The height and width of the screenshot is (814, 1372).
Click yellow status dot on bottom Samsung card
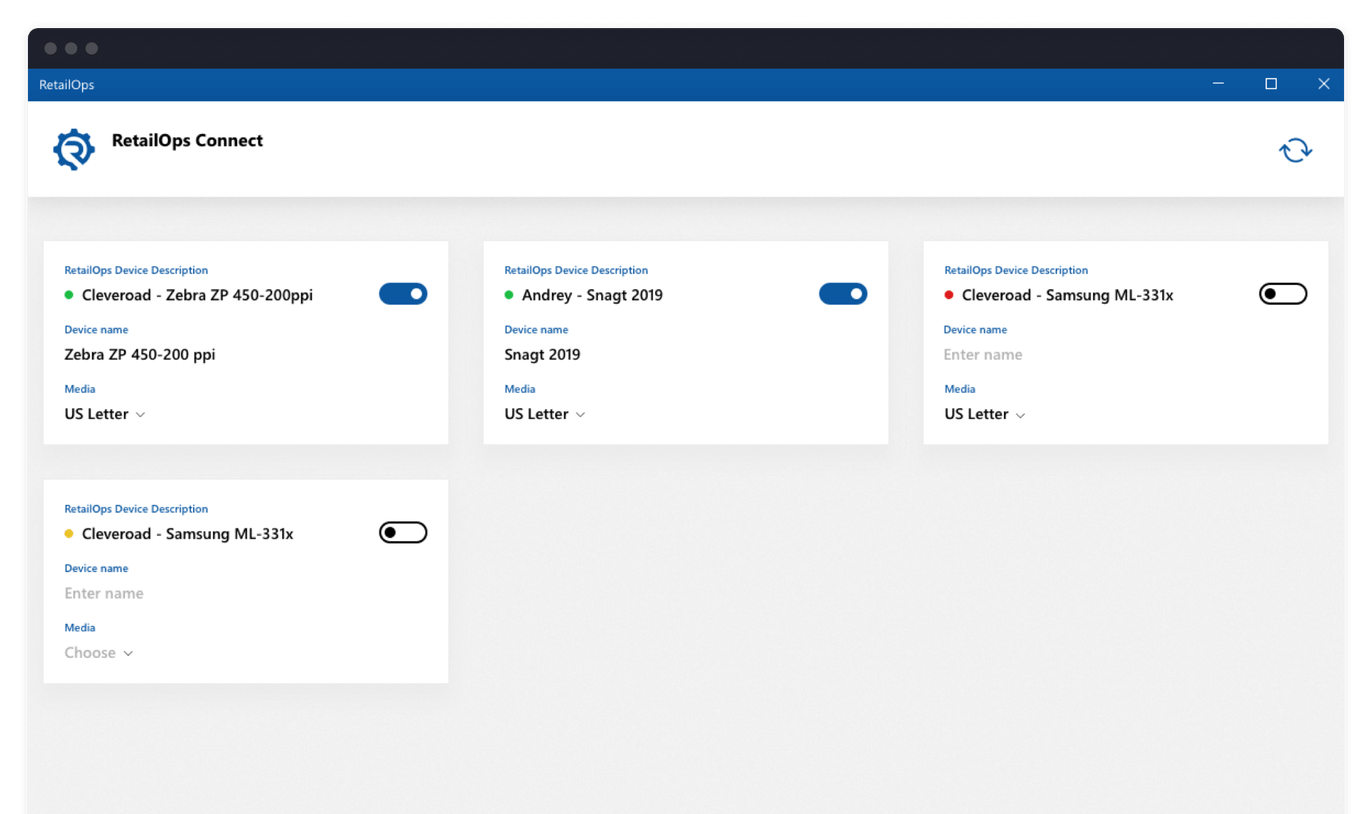[68, 533]
